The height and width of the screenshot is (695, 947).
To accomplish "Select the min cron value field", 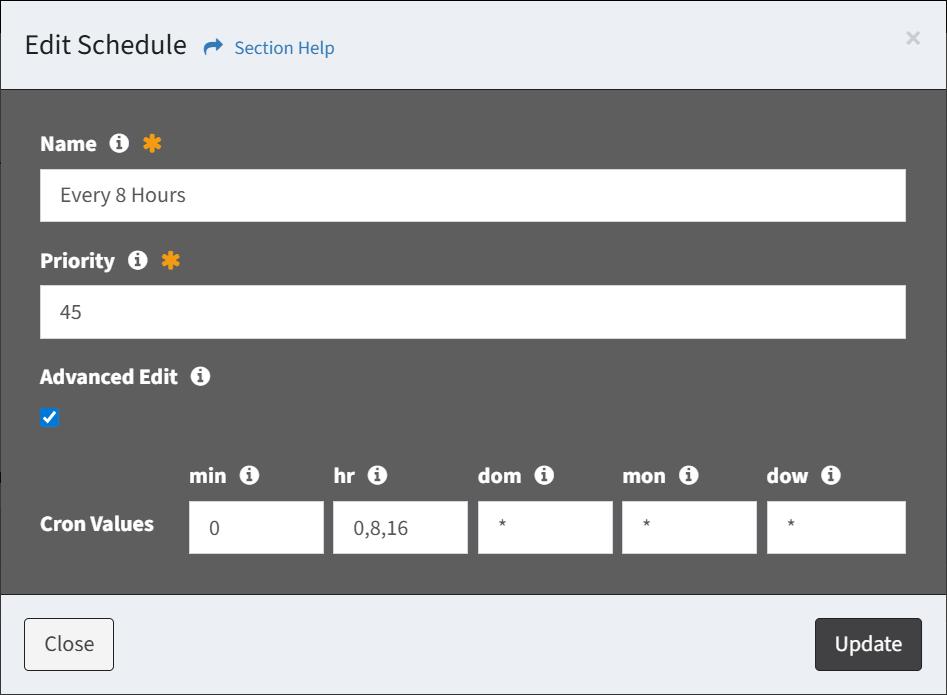I will pyautogui.click(x=256, y=528).
